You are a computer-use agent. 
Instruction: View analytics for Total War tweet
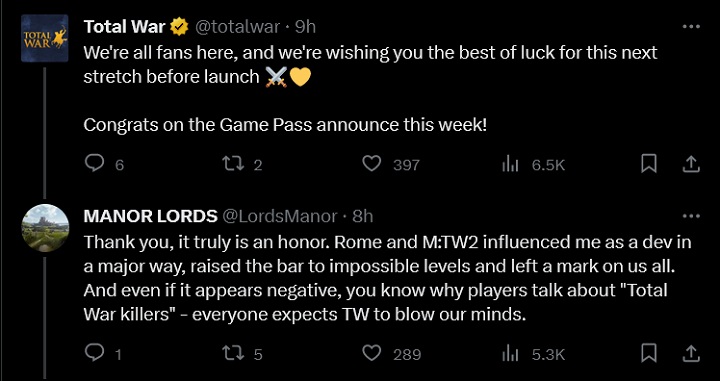tap(510, 164)
